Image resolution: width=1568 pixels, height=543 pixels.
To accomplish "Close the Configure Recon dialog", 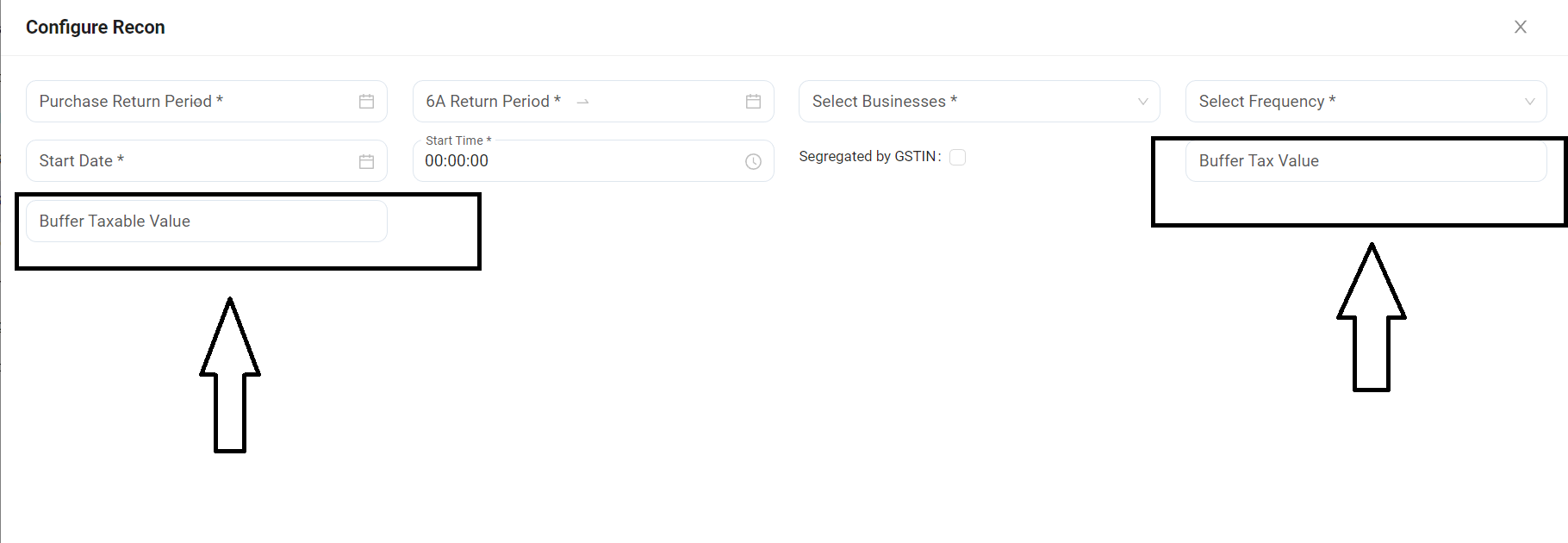I will coord(1520,27).
